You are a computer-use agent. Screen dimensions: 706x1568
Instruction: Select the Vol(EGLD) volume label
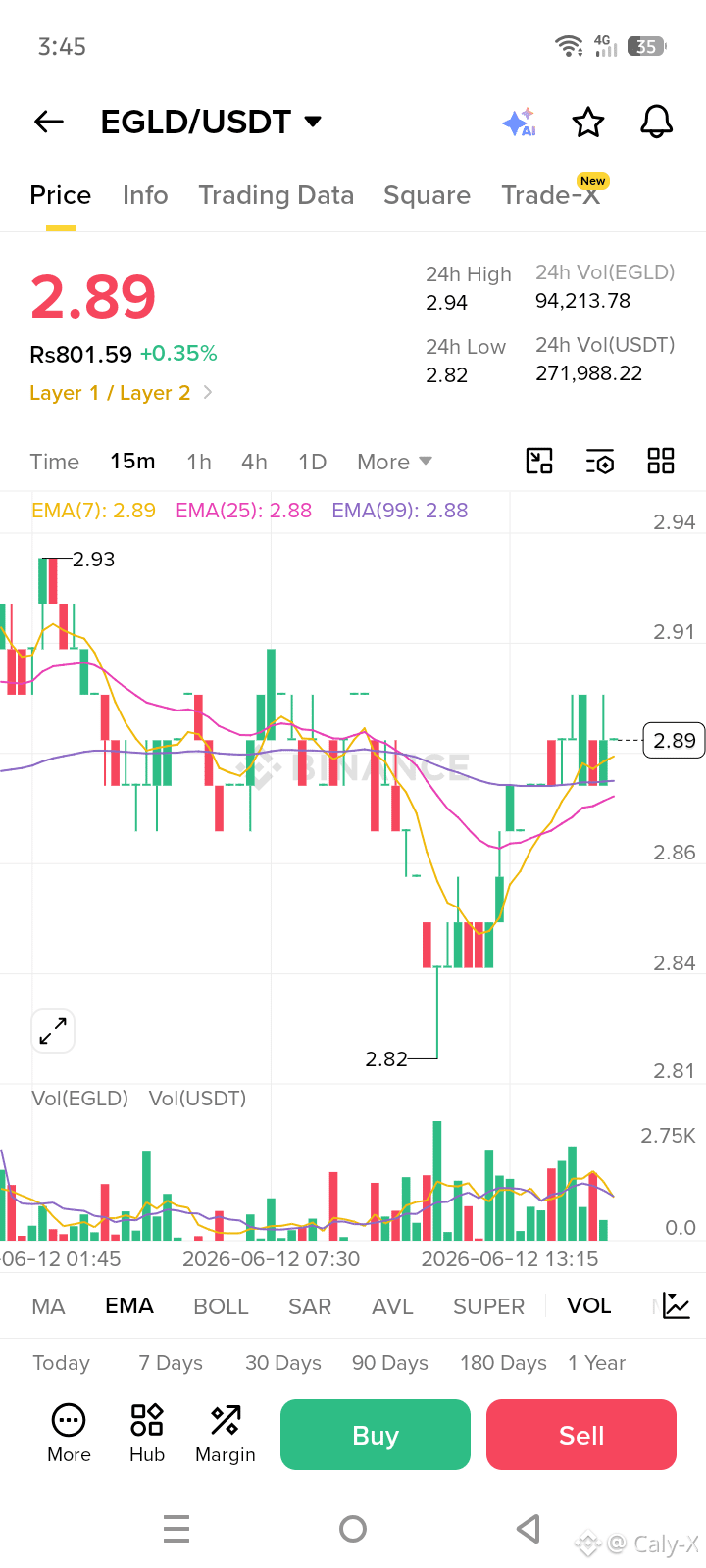pyautogui.click(x=80, y=1099)
